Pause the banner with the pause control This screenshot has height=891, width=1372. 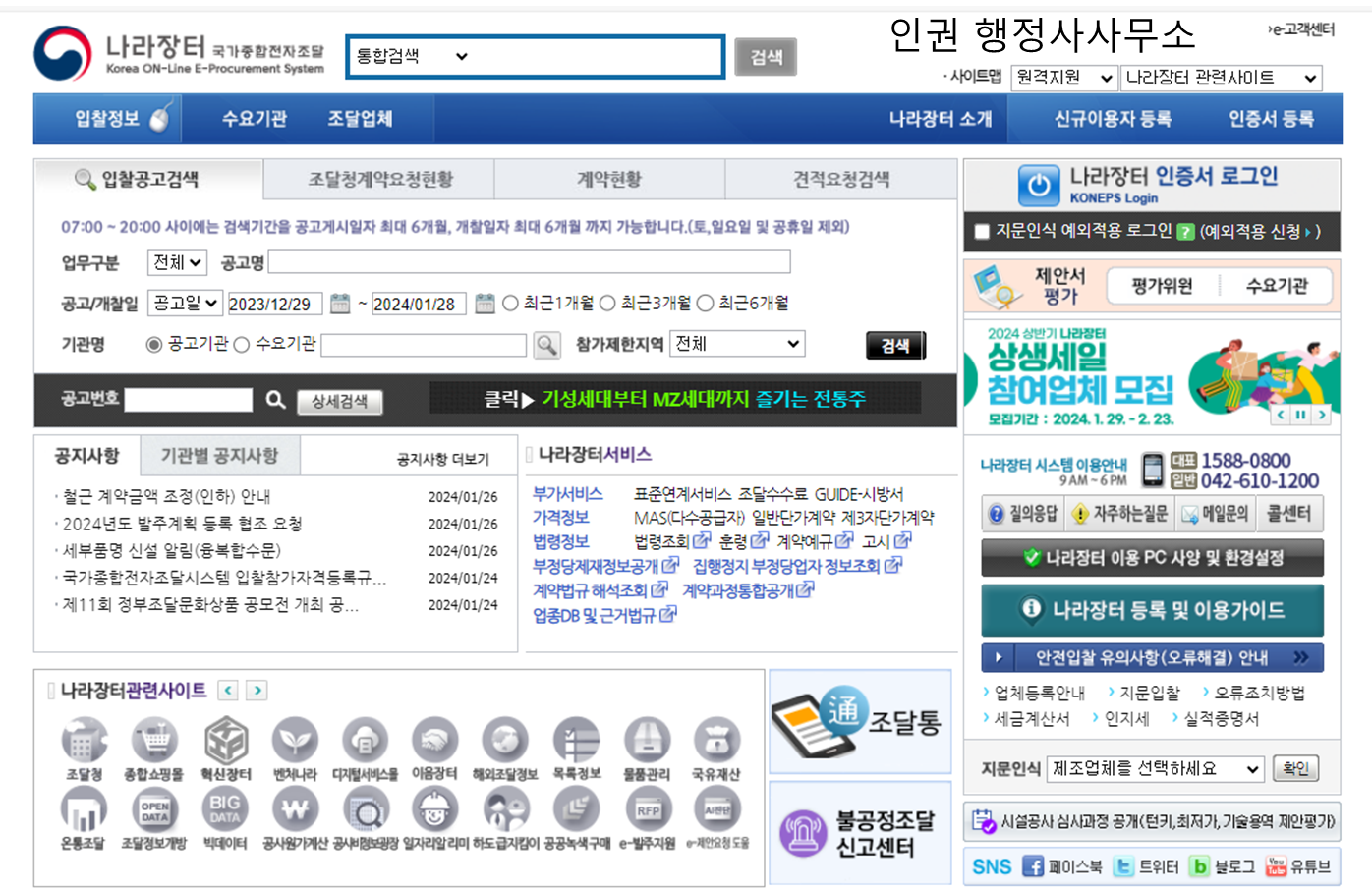1300,415
